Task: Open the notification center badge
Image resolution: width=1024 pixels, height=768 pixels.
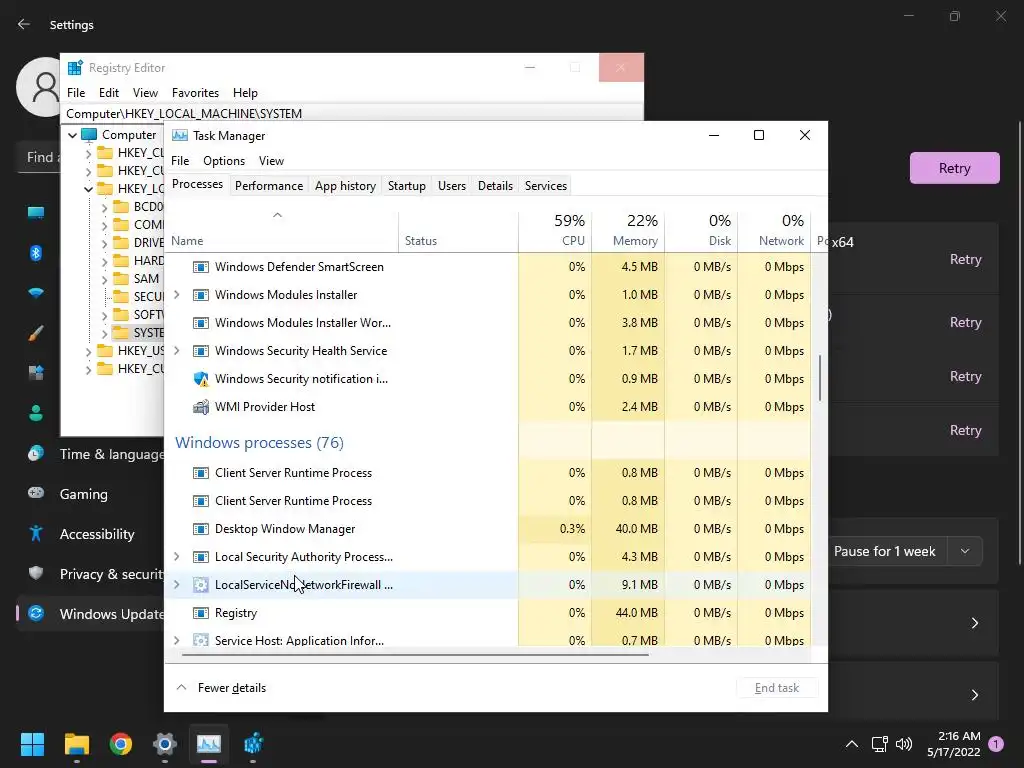Action: [996, 744]
